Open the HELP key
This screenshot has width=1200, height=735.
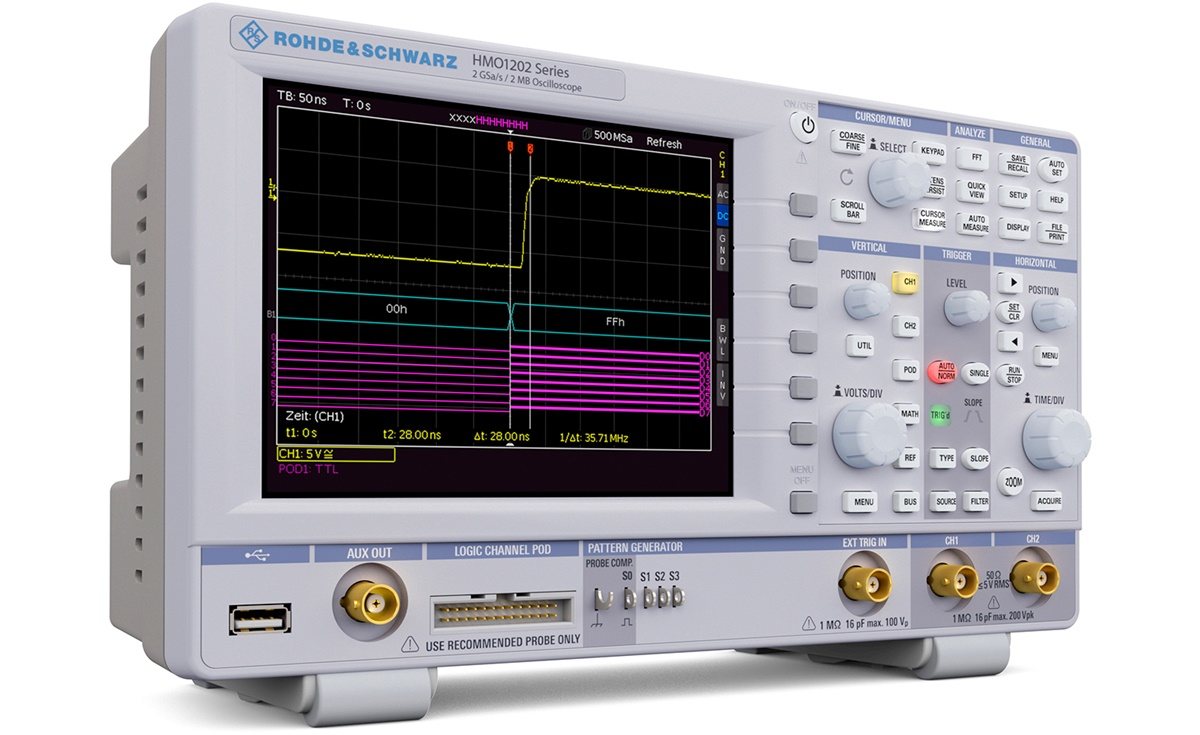(1055, 199)
